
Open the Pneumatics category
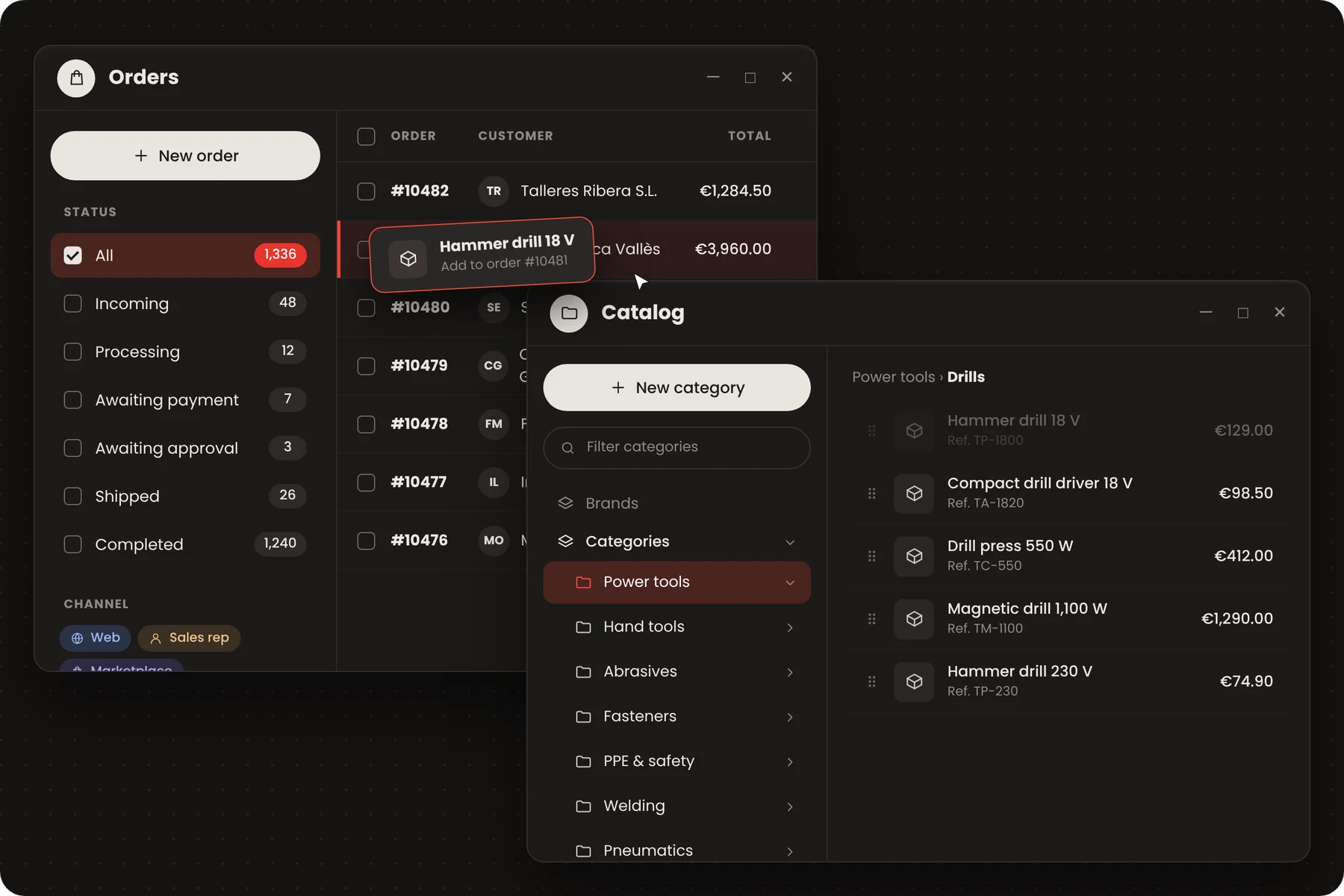pos(676,850)
